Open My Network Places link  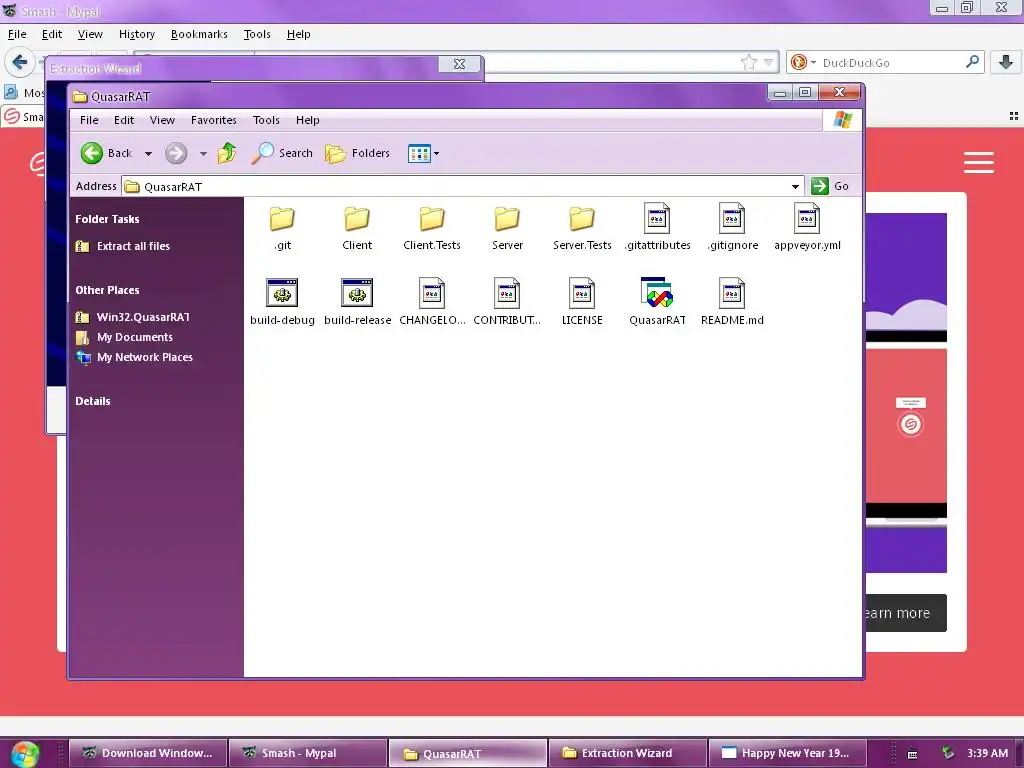click(x=144, y=357)
